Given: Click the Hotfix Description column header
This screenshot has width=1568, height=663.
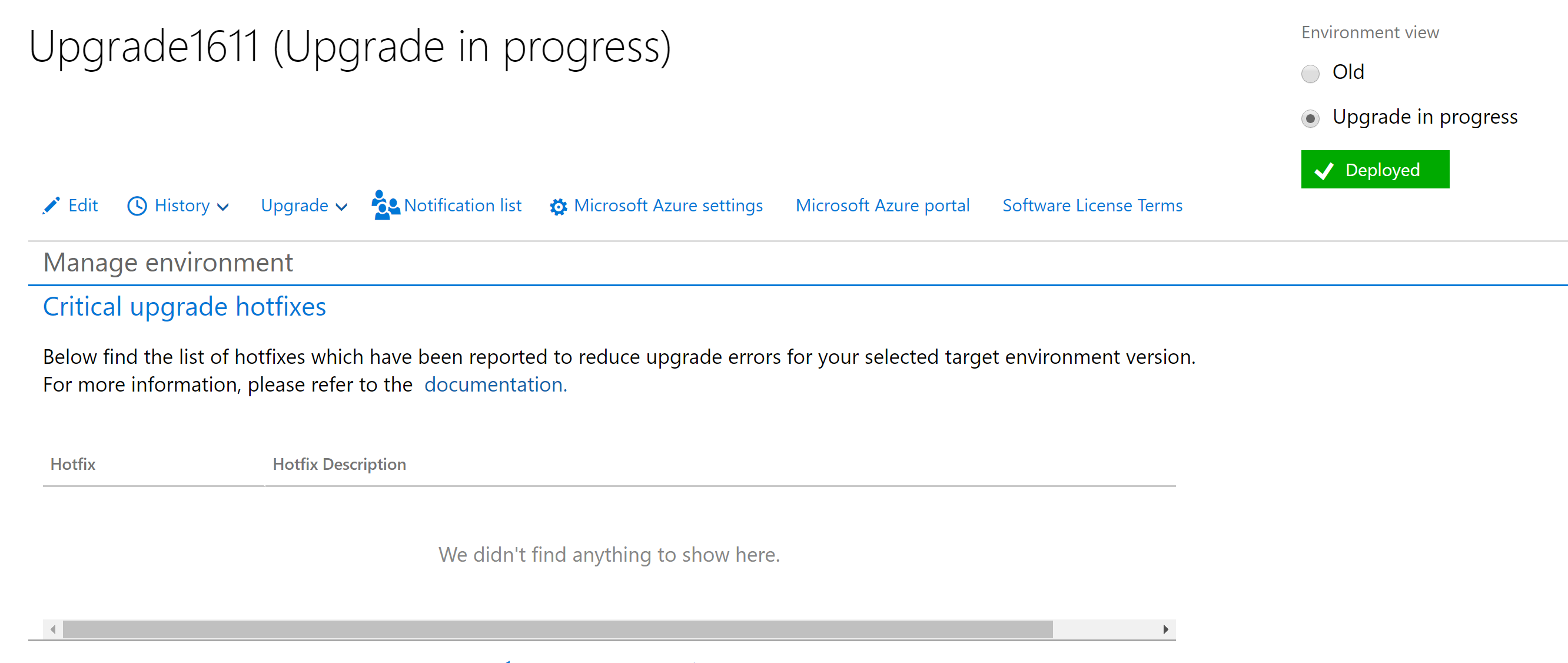Looking at the screenshot, I should pyautogui.click(x=339, y=465).
